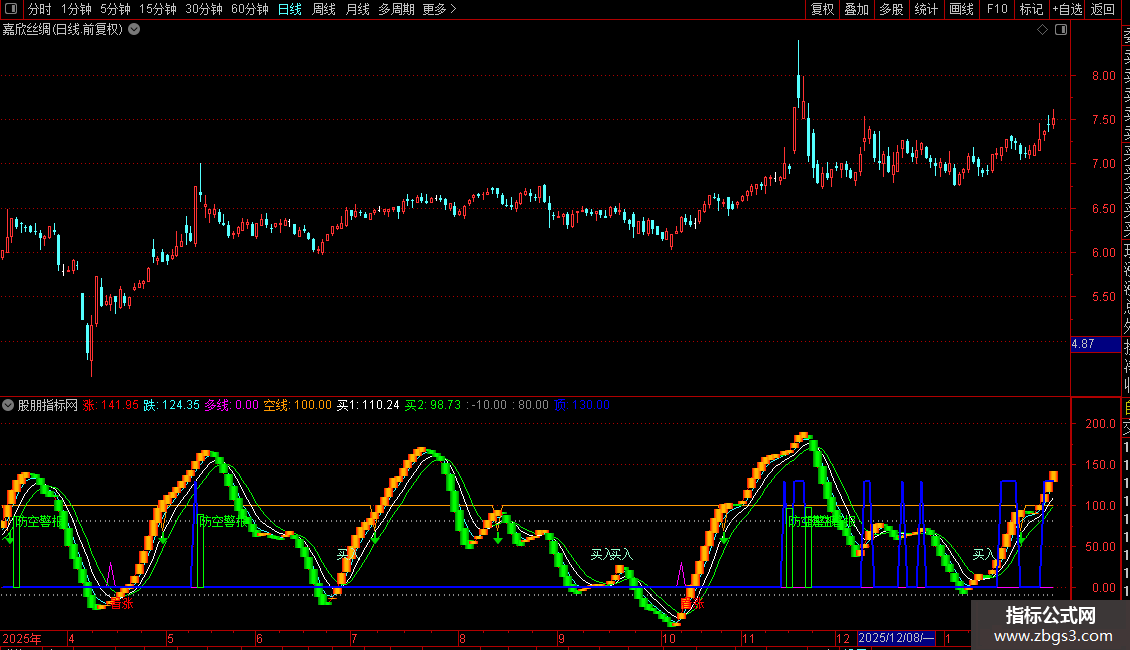This screenshot has height=650, width=1130.
Task: Expand the 更多 periods list
Action: [439, 9]
